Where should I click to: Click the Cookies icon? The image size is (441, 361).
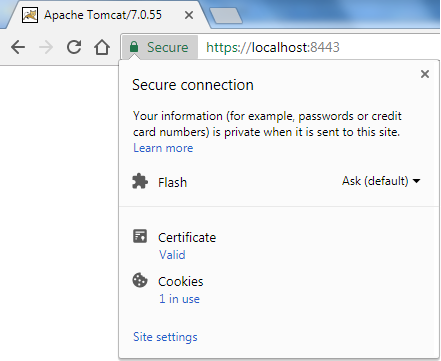(140, 280)
